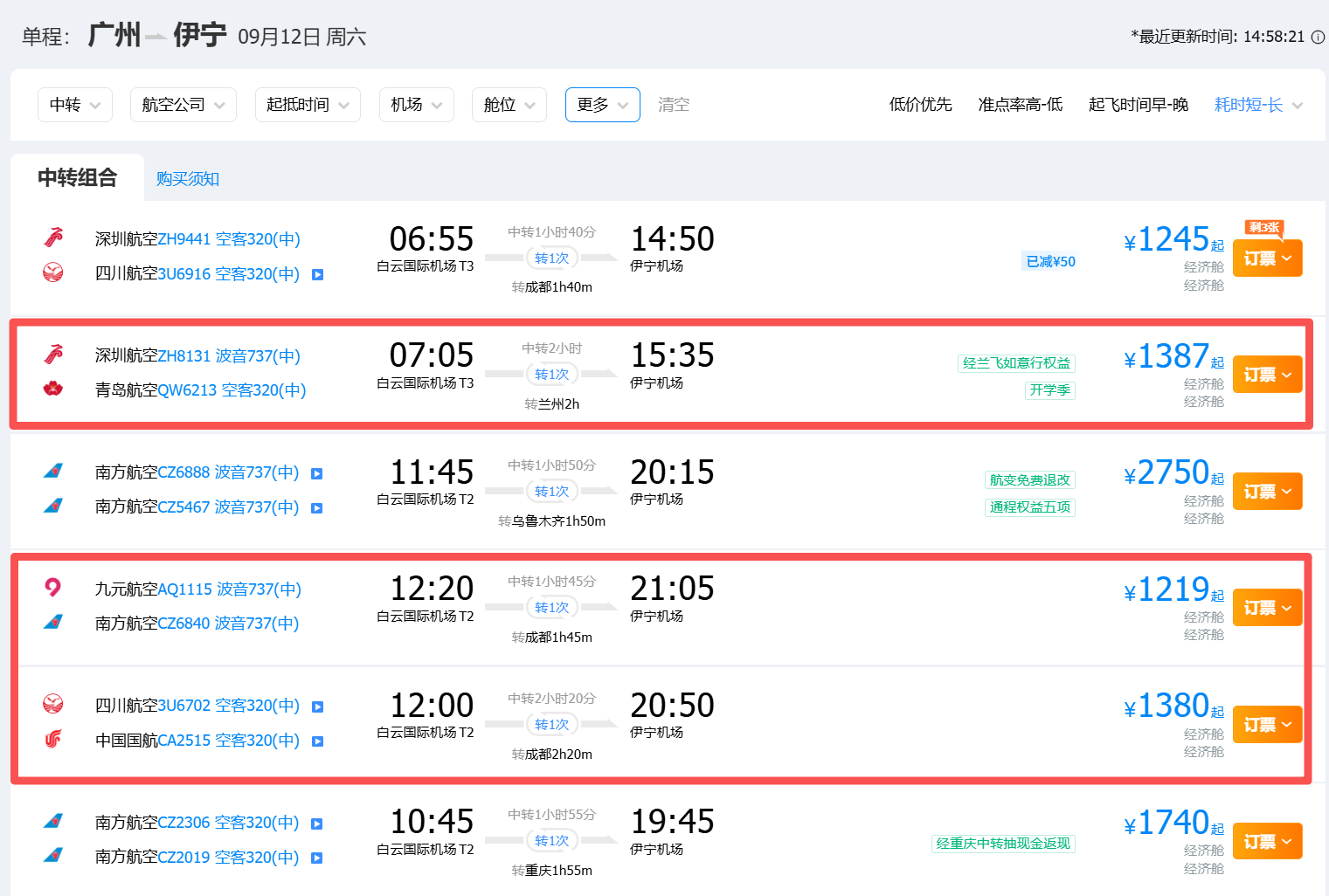Book the ¥1219 flight via 订票
The image size is (1329, 896).
1268,608
